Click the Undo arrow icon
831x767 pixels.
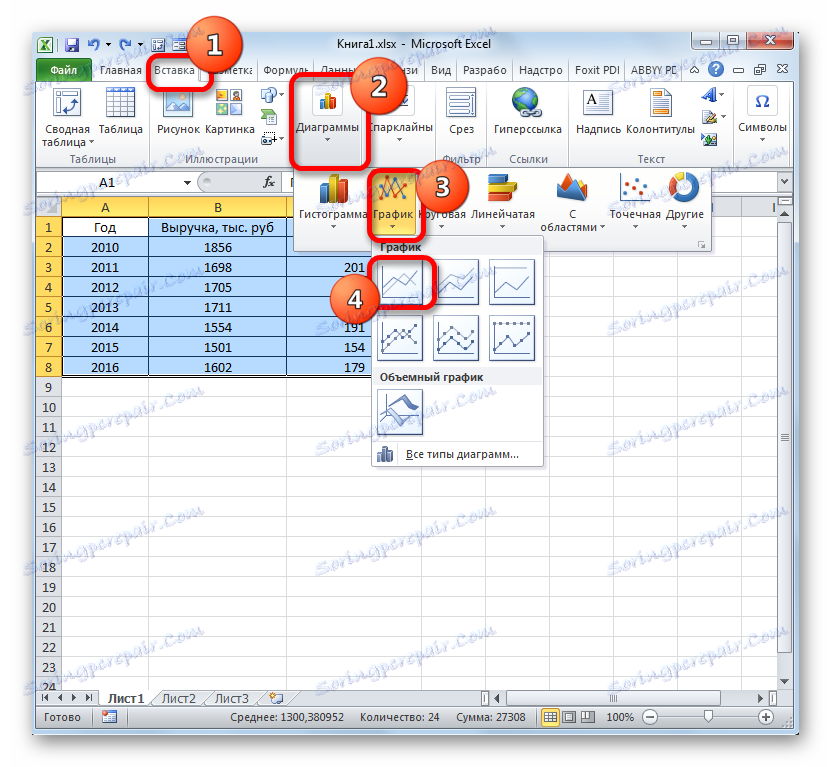coord(94,45)
